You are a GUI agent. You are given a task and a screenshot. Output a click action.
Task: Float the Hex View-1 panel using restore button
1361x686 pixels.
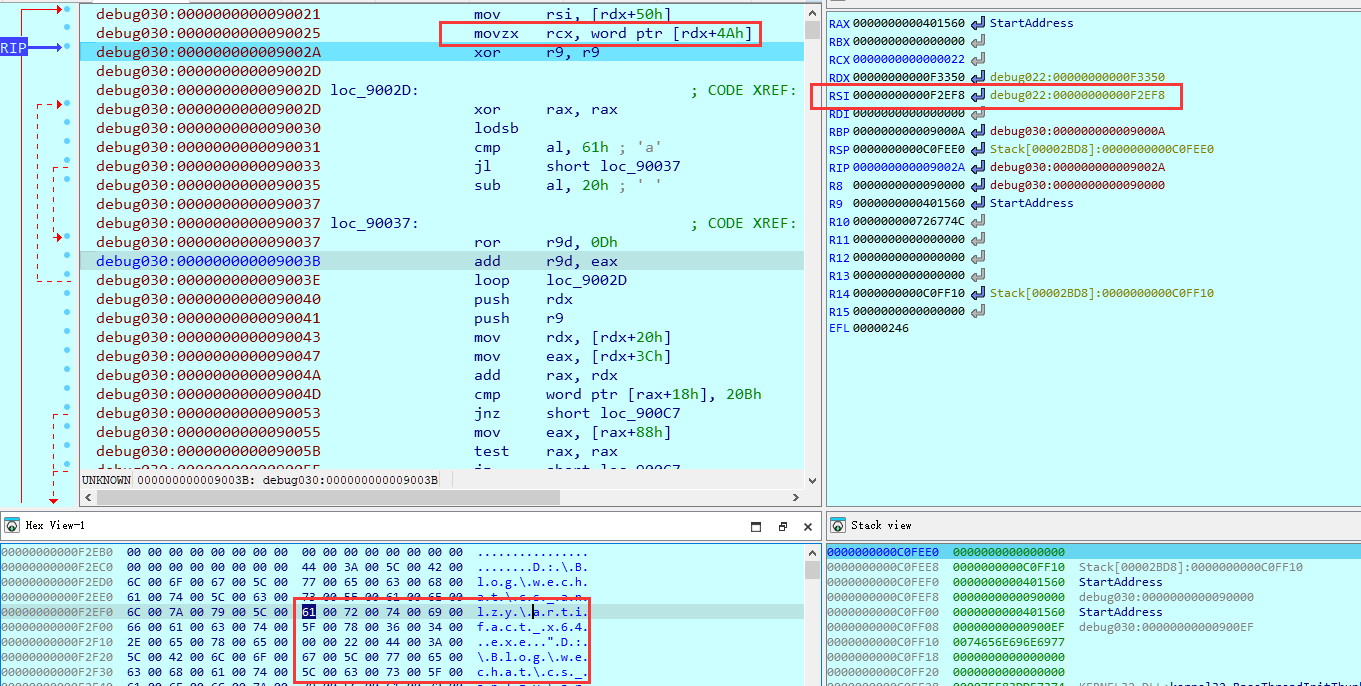783,526
